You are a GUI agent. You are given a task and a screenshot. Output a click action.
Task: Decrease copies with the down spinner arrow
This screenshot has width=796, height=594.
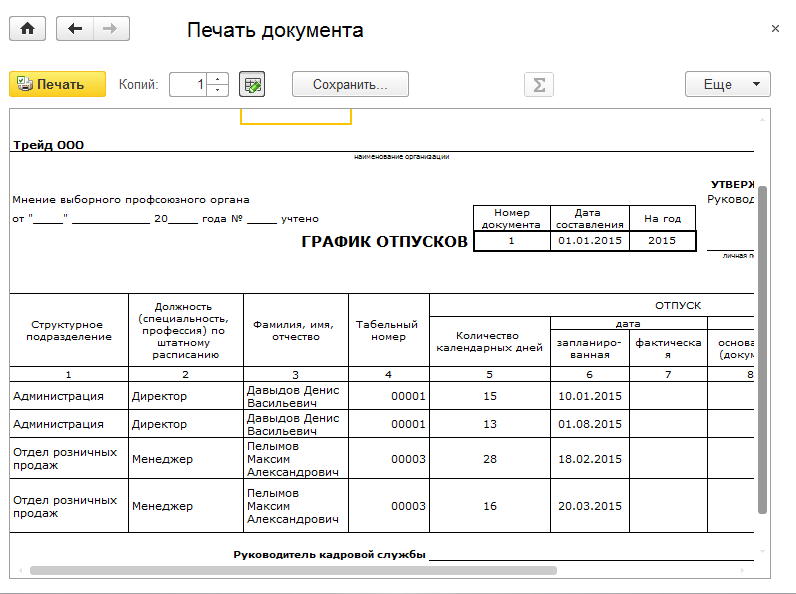(220, 91)
